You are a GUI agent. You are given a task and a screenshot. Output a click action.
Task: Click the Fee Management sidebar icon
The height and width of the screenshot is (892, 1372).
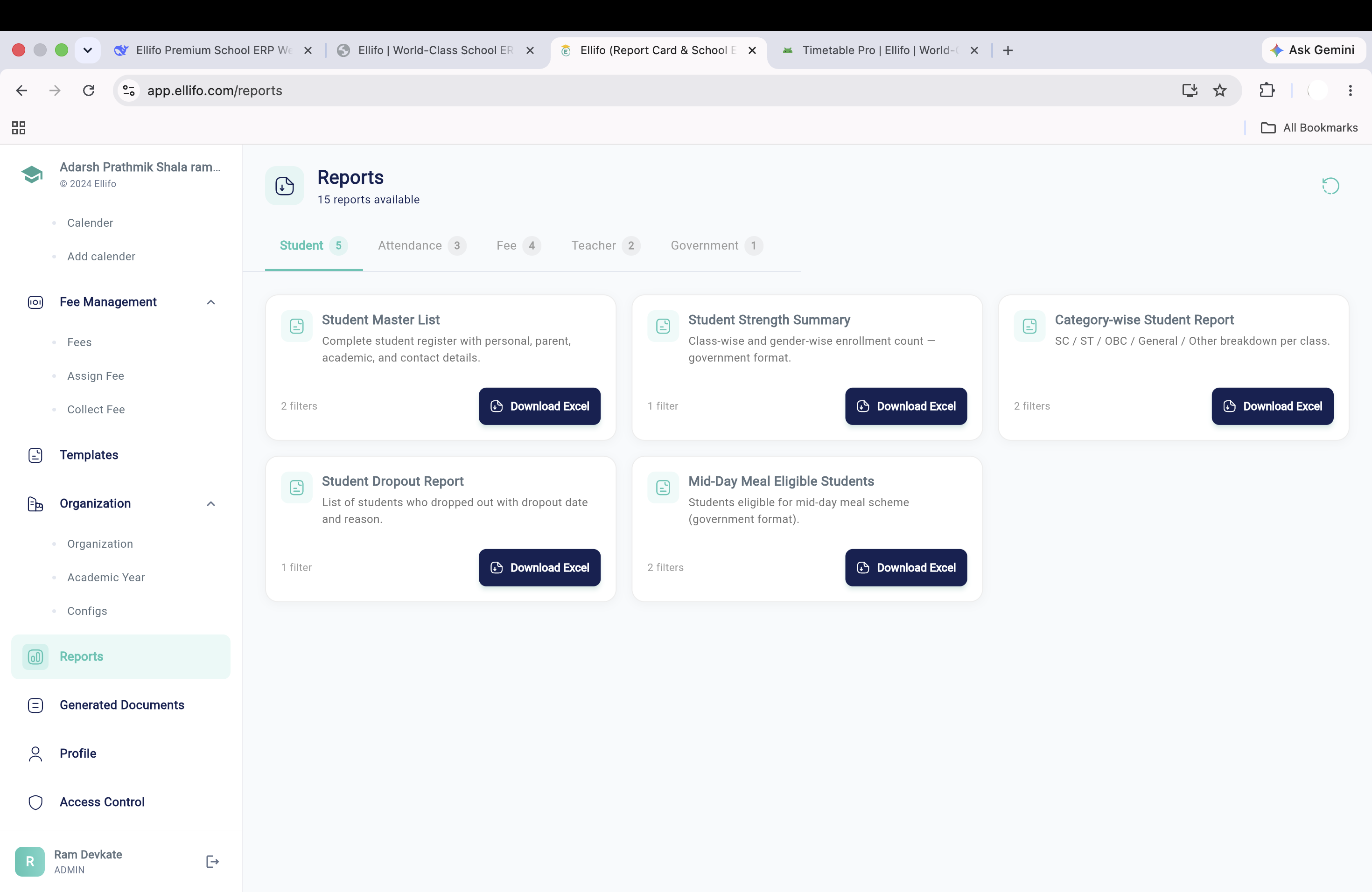[x=35, y=302]
